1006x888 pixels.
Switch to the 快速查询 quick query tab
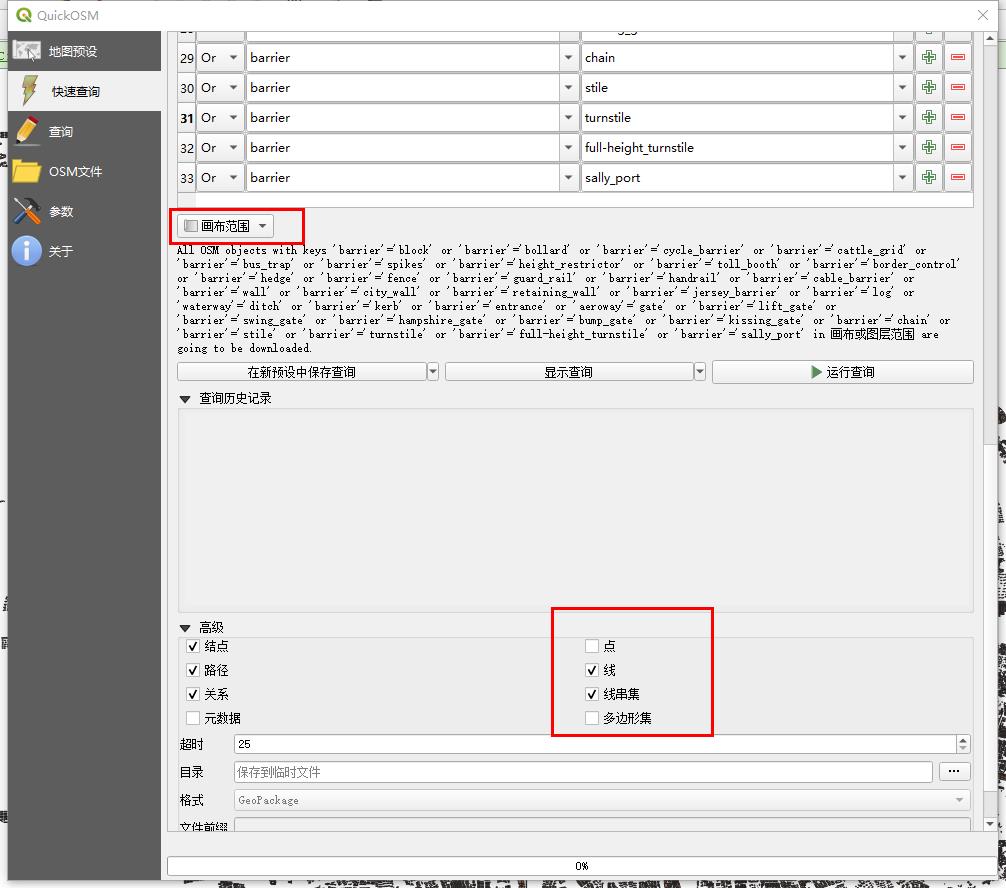[x=84, y=91]
